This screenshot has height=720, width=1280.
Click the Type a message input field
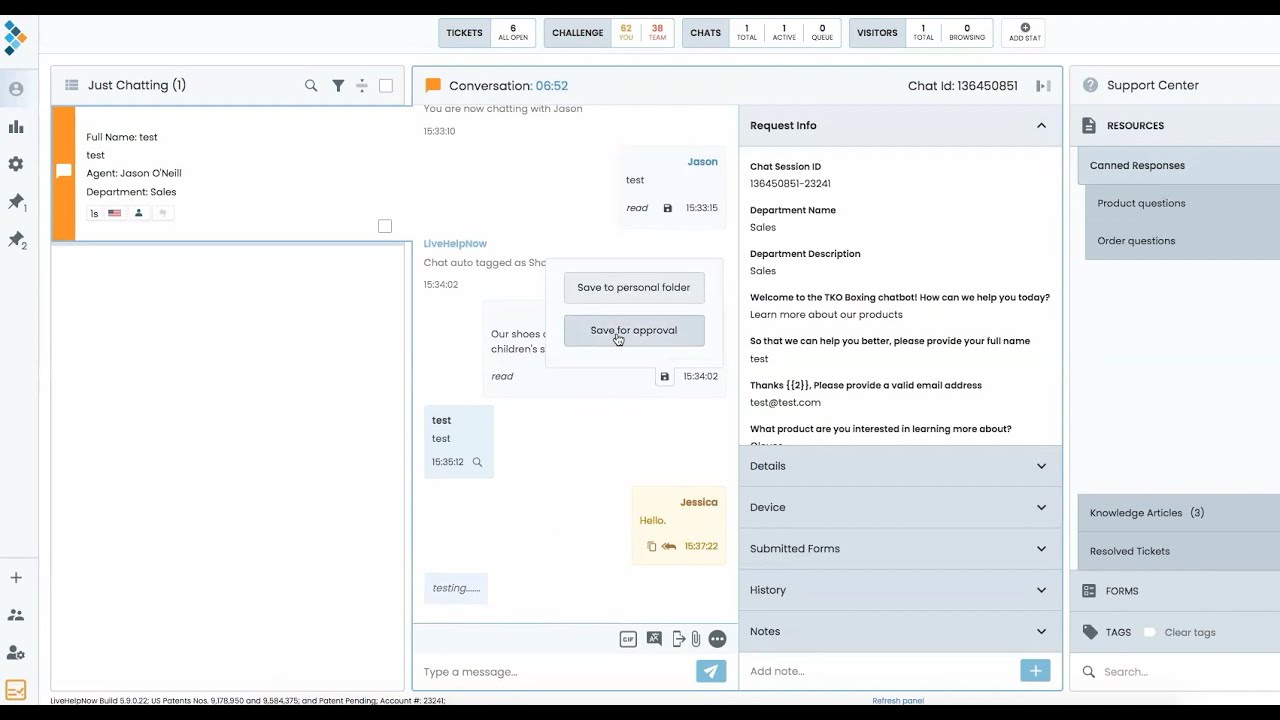pos(555,672)
